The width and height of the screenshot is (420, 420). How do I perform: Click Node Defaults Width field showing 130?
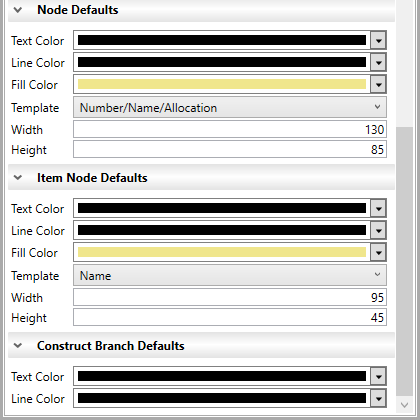pos(230,129)
